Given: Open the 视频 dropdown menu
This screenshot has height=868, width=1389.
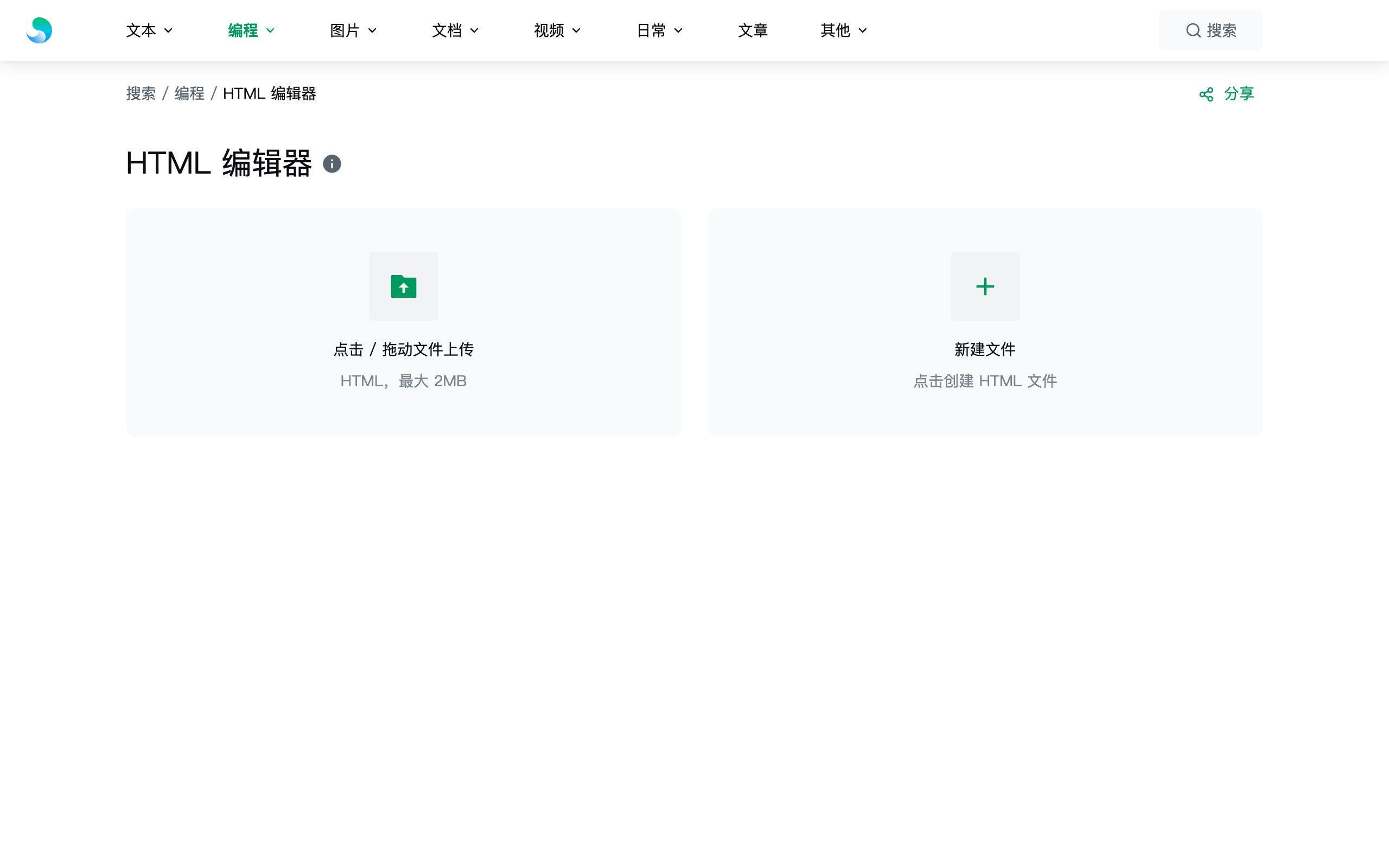Looking at the screenshot, I should coord(558,30).
